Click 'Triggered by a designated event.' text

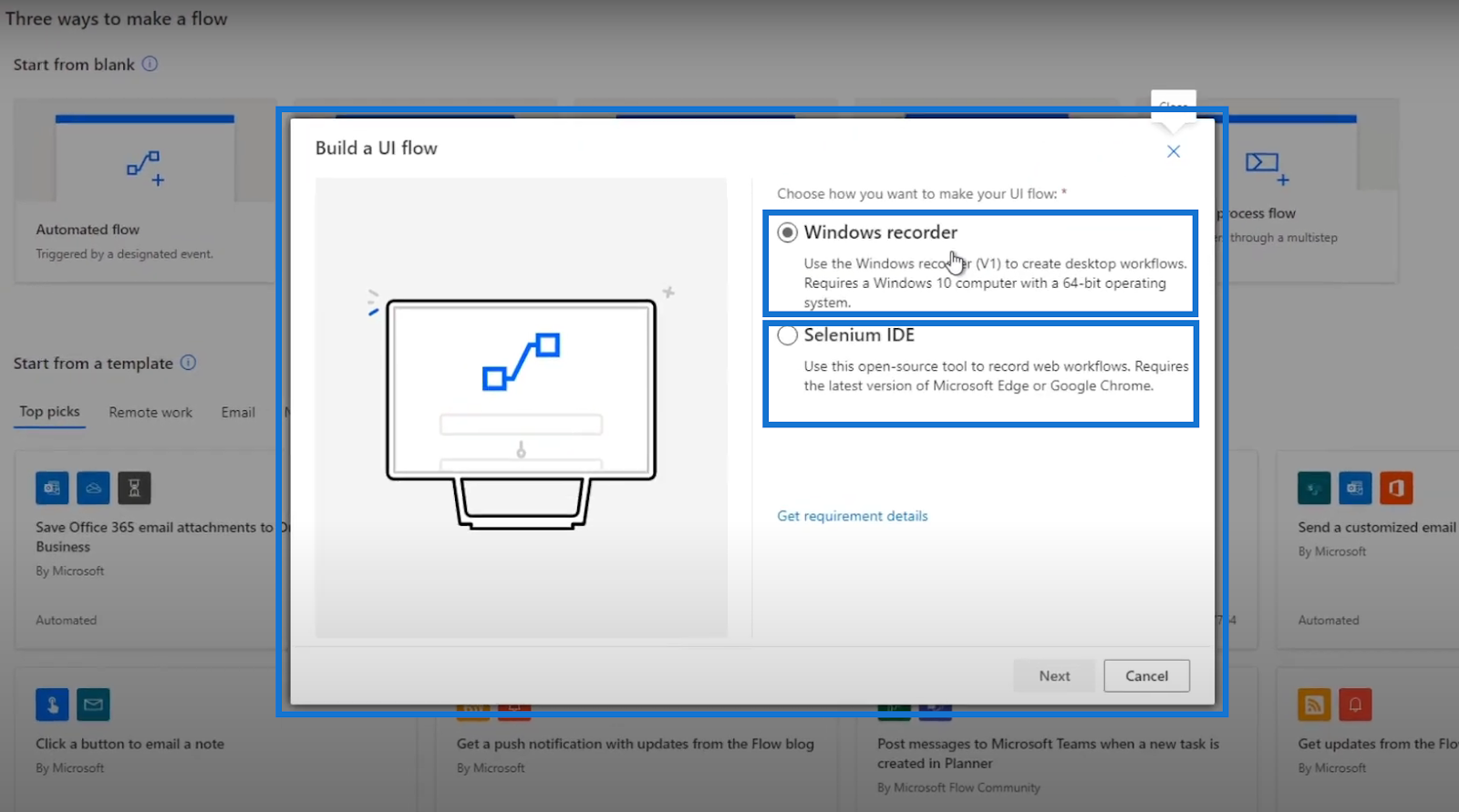coord(124,254)
